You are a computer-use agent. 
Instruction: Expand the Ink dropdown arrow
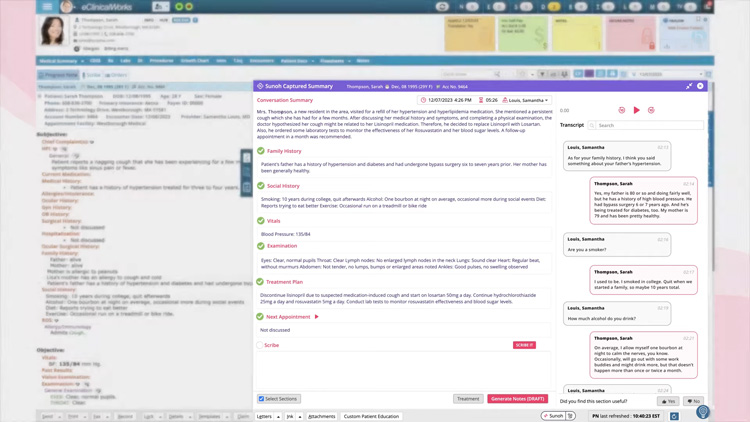pyautogui.click(x=300, y=417)
